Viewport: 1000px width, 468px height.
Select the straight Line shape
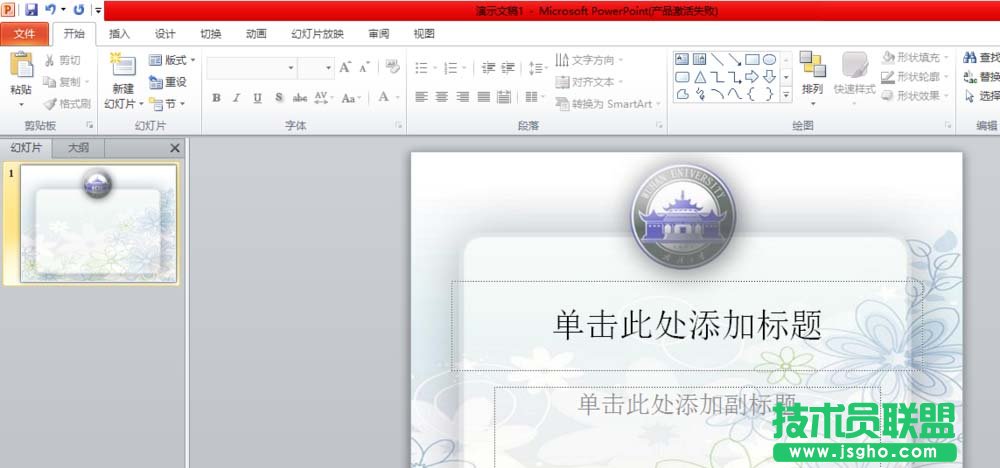coord(717,59)
